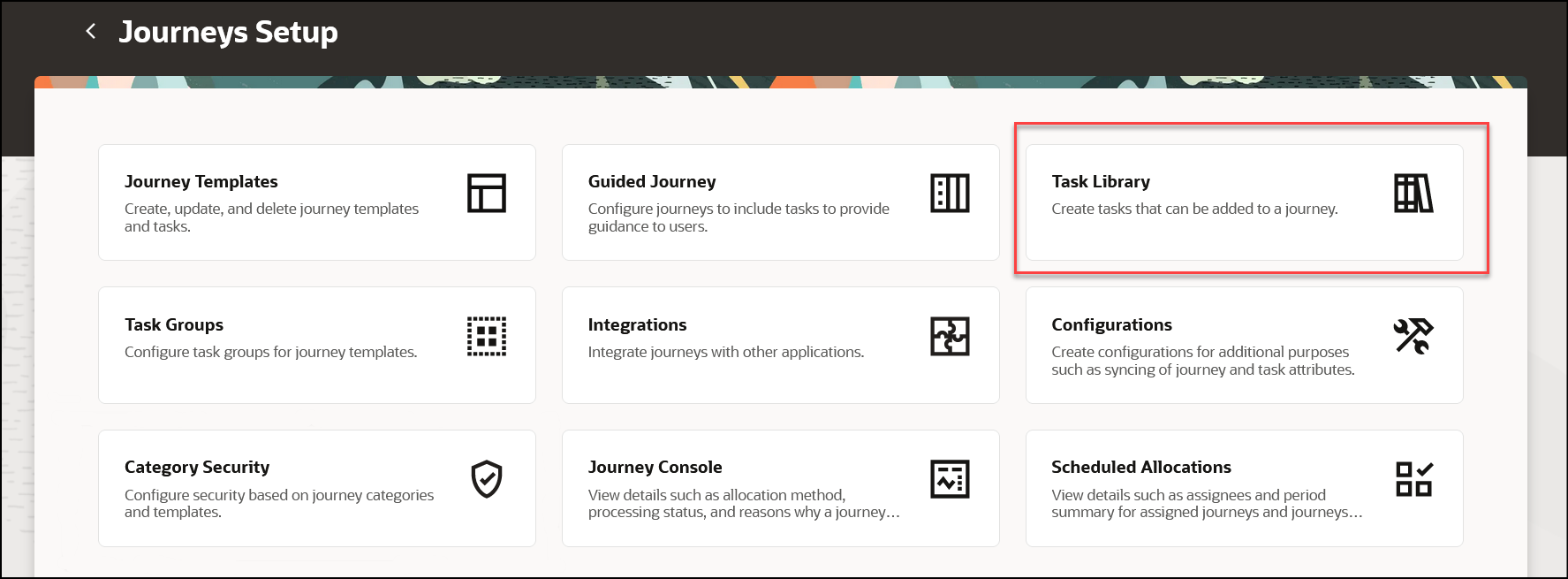Screen dimensions: 1568x579
Task: Select the Scheduled Allocations heading
Action: coord(1140,467)
